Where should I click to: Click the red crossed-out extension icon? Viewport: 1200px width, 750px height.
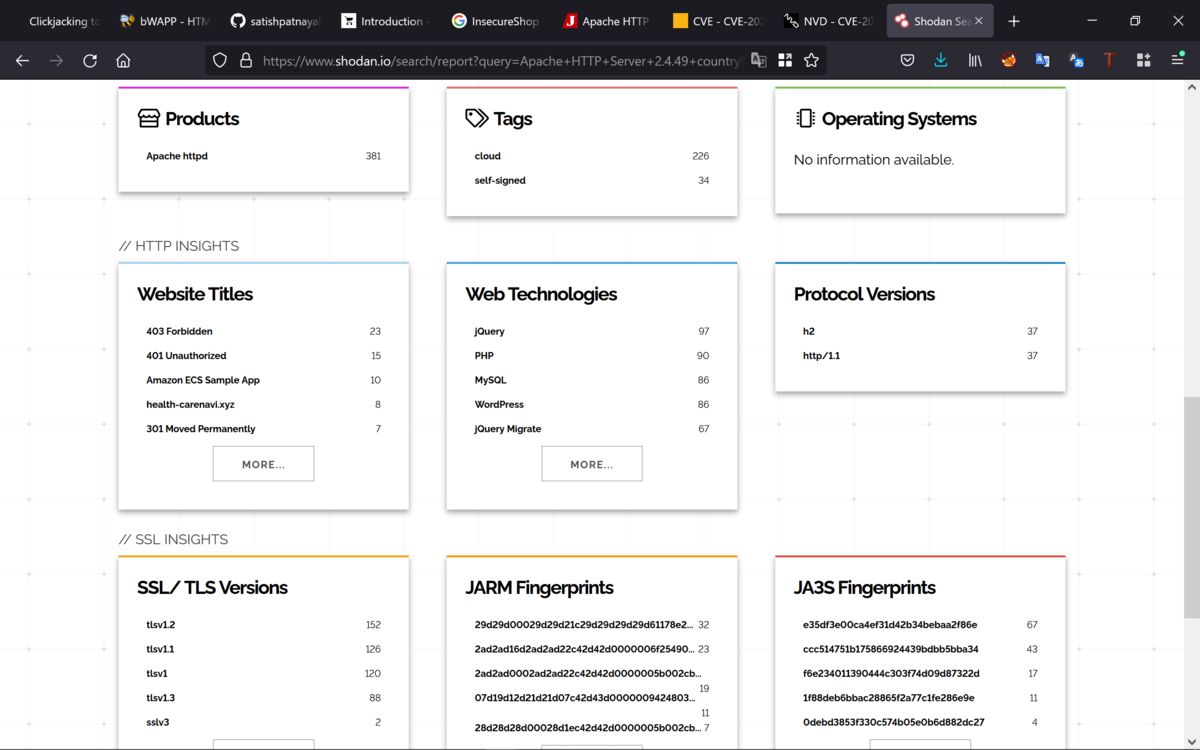coord(1009,61)
